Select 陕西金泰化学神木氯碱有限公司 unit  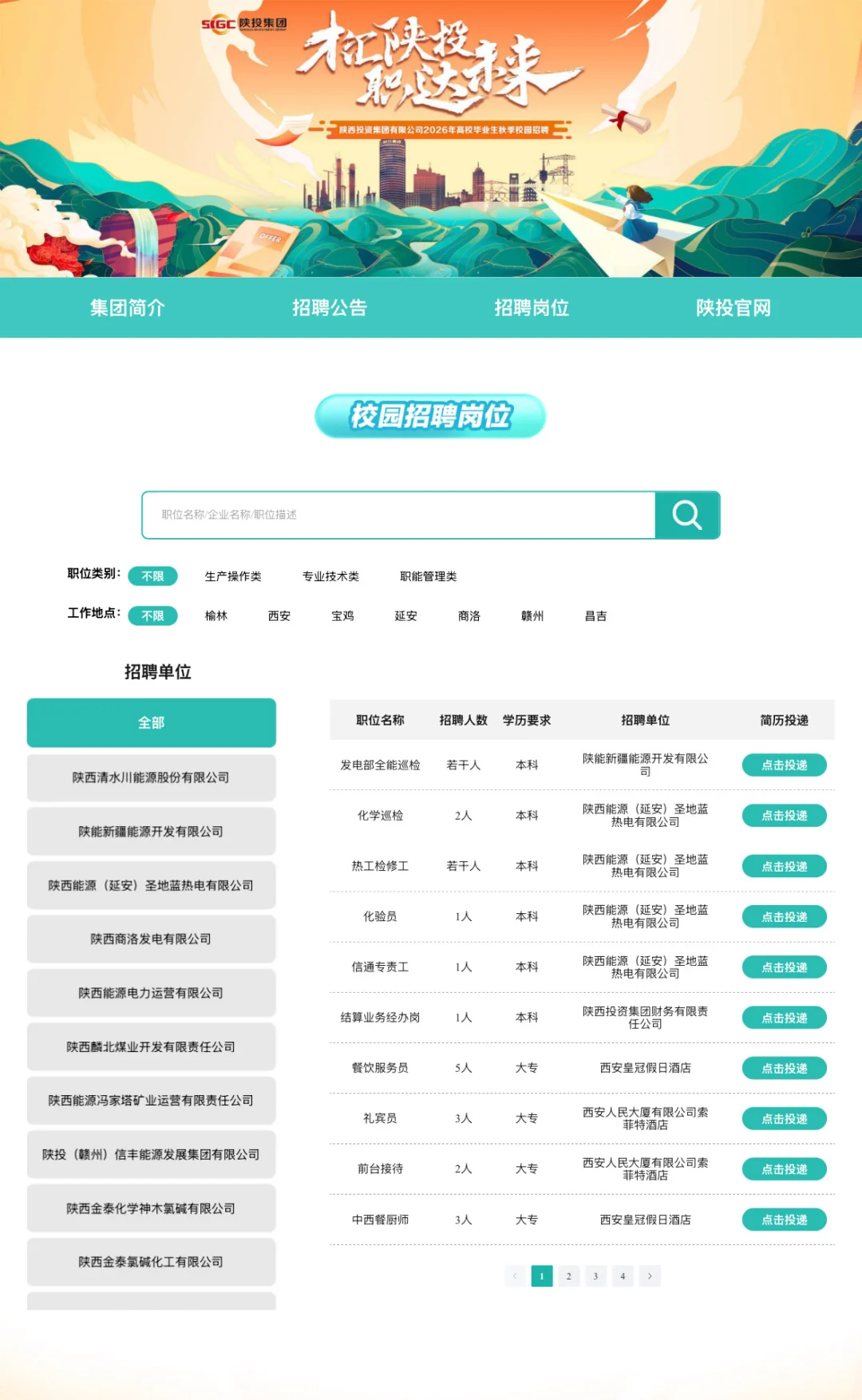point(152,1208)
